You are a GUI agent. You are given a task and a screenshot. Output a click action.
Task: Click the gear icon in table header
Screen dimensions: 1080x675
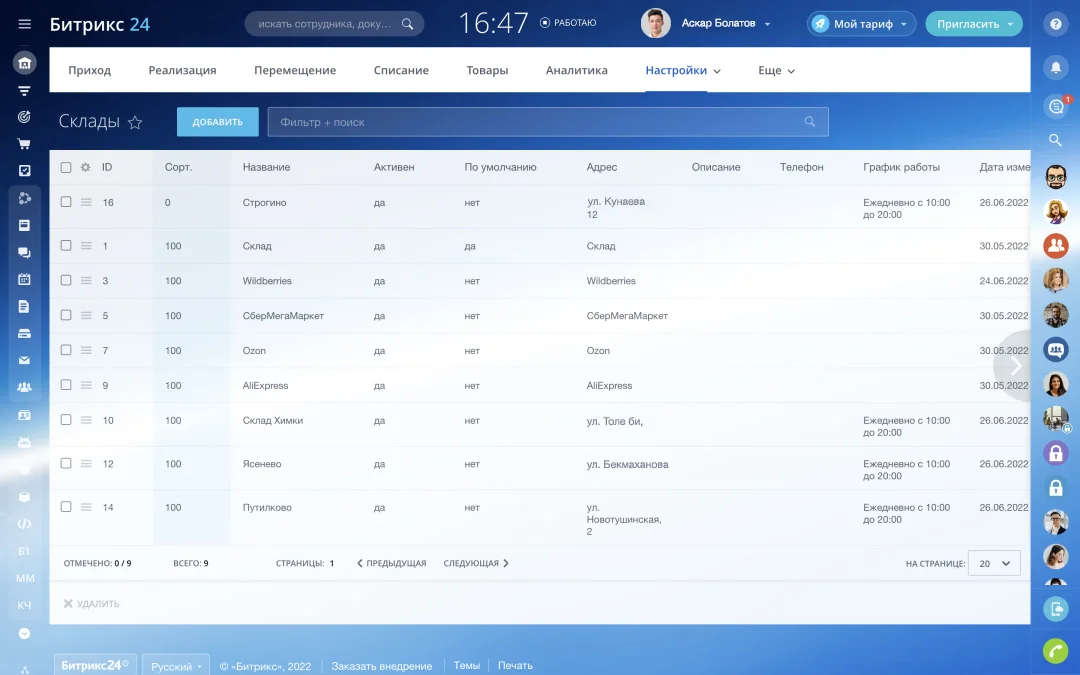pyautogui.click(x=85, y=167)
